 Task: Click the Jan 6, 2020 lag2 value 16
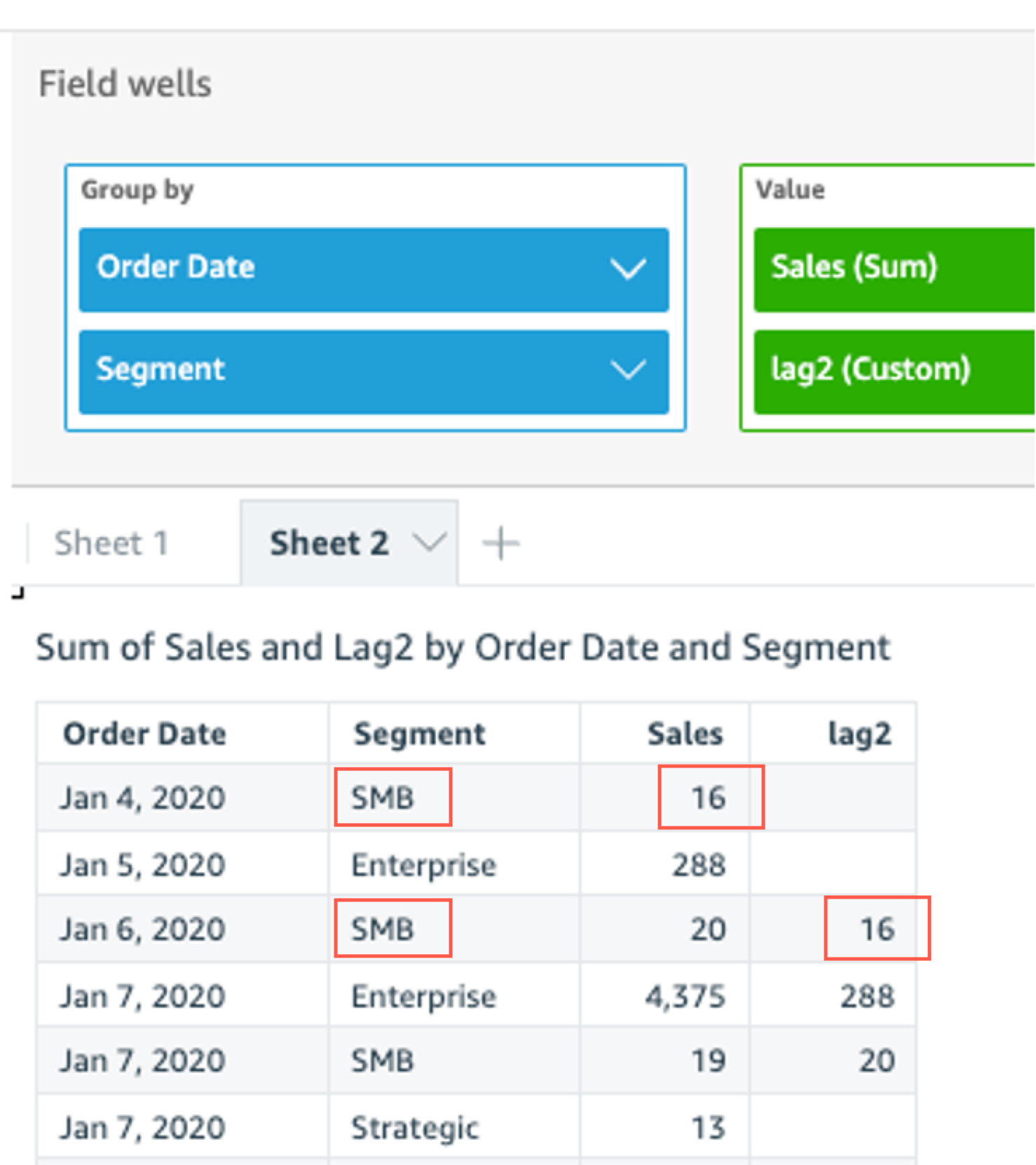pos(877,929)
